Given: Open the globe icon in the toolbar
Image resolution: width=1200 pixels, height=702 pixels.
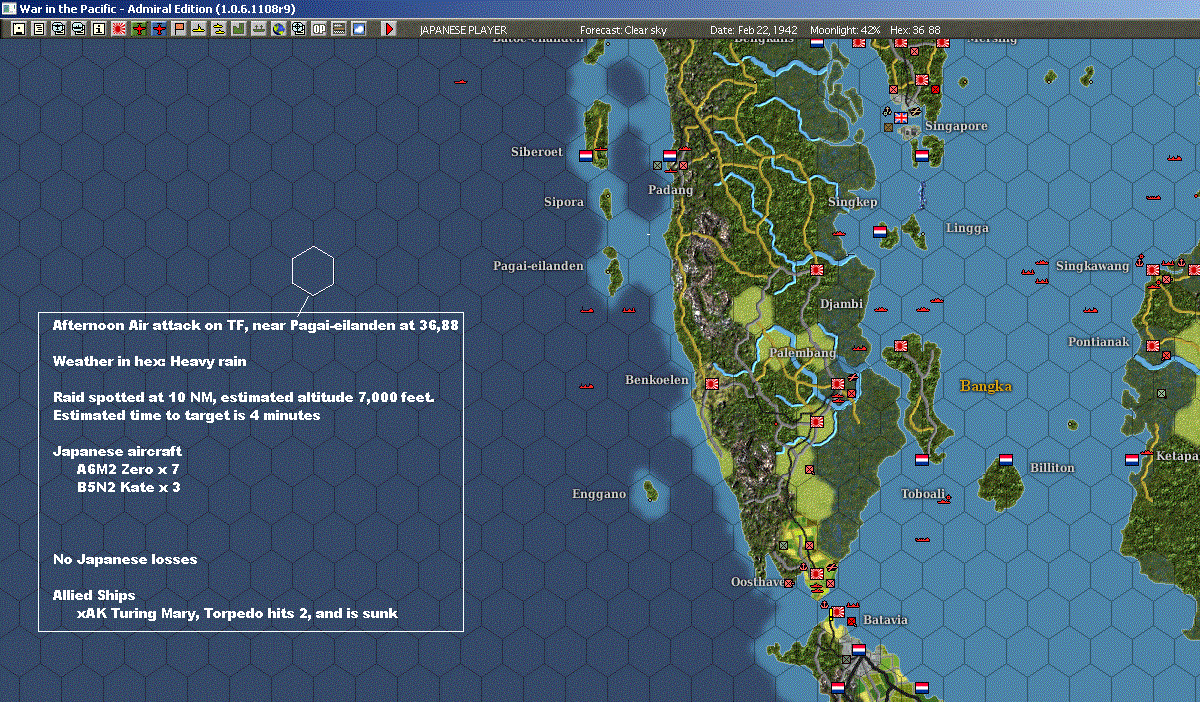Looking at the screenshot, I should [x=278, y=29].
